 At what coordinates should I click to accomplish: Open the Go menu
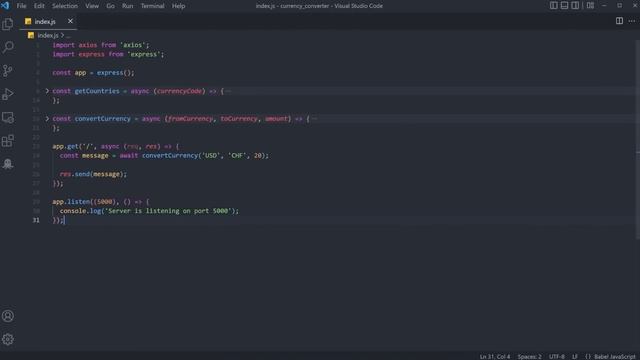[111, 6]
